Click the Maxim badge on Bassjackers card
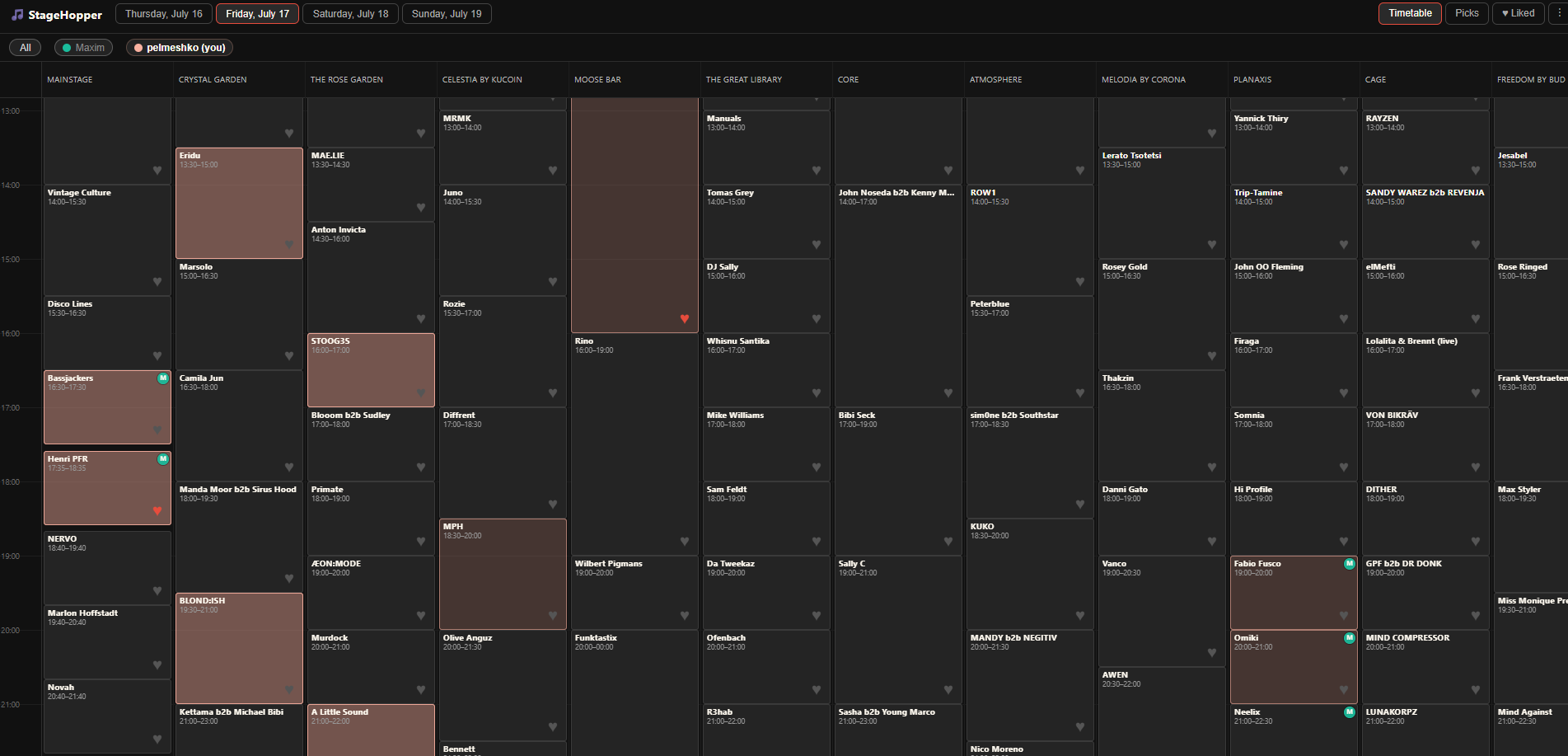This screenshot has width=1568, height=756. pyautogui.click(x=163, y=378)
